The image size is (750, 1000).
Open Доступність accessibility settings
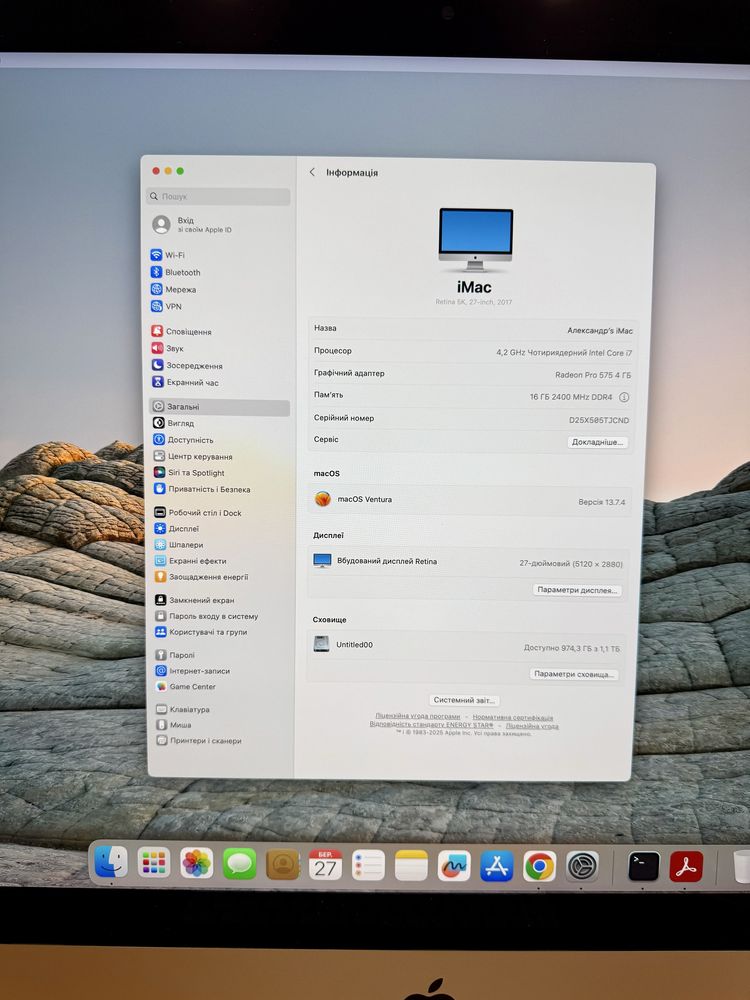183,440
